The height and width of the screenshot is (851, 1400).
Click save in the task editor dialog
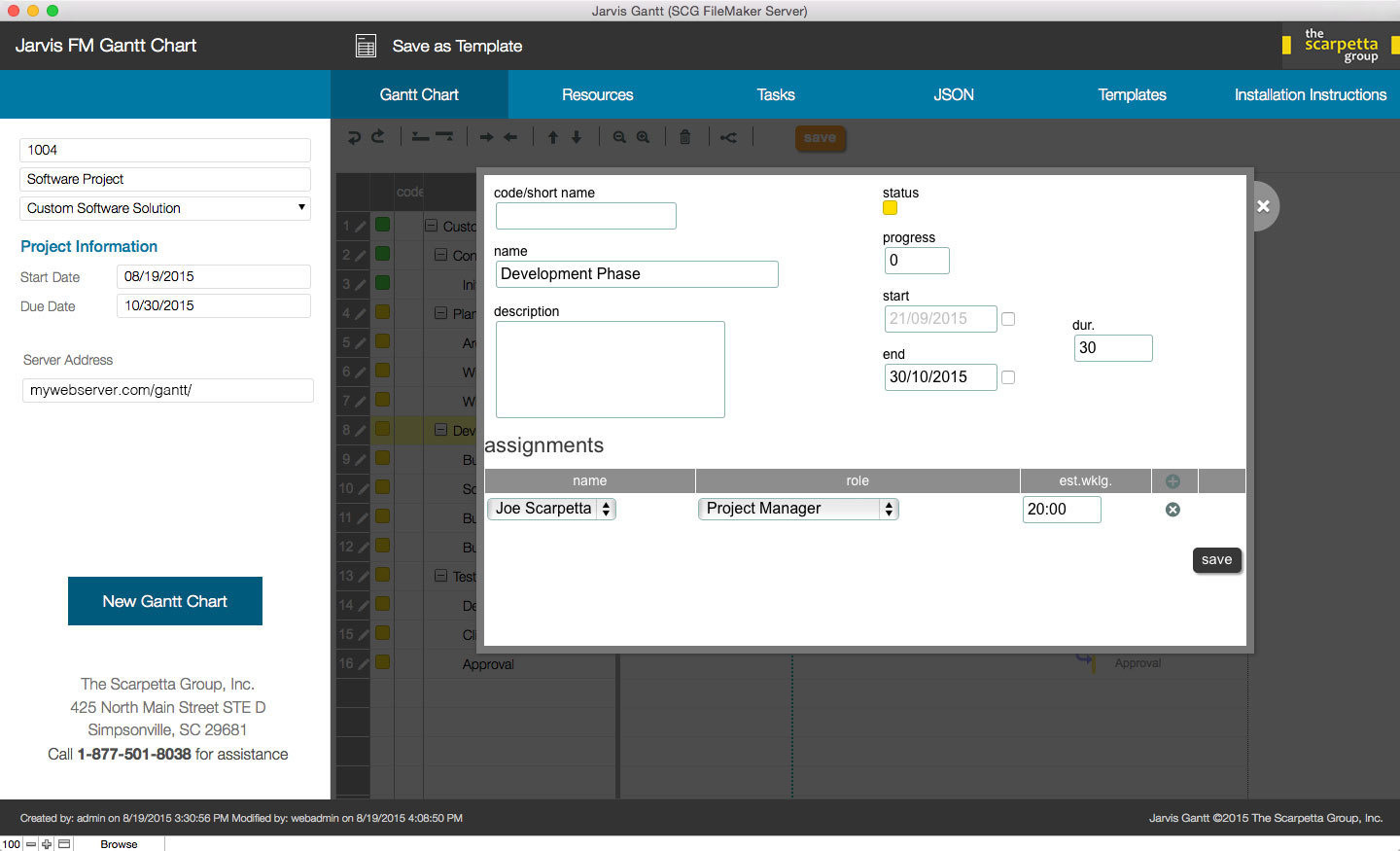[x=1217, y=559]
